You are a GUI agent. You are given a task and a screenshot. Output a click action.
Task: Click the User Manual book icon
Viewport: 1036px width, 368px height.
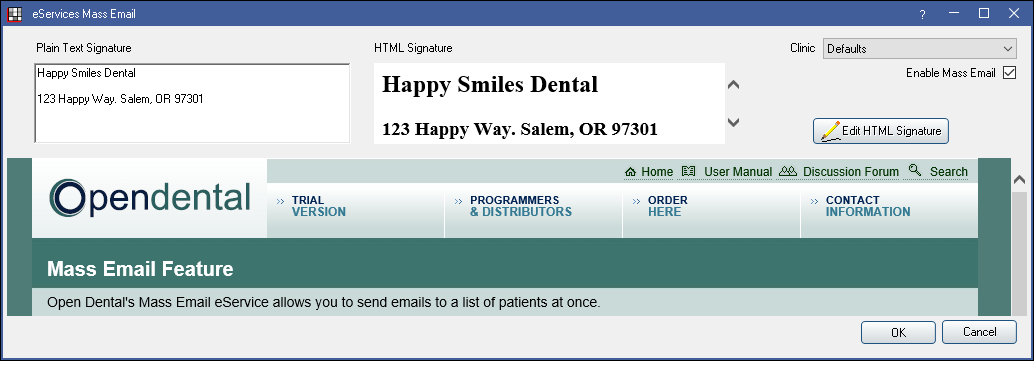[688, 171]
